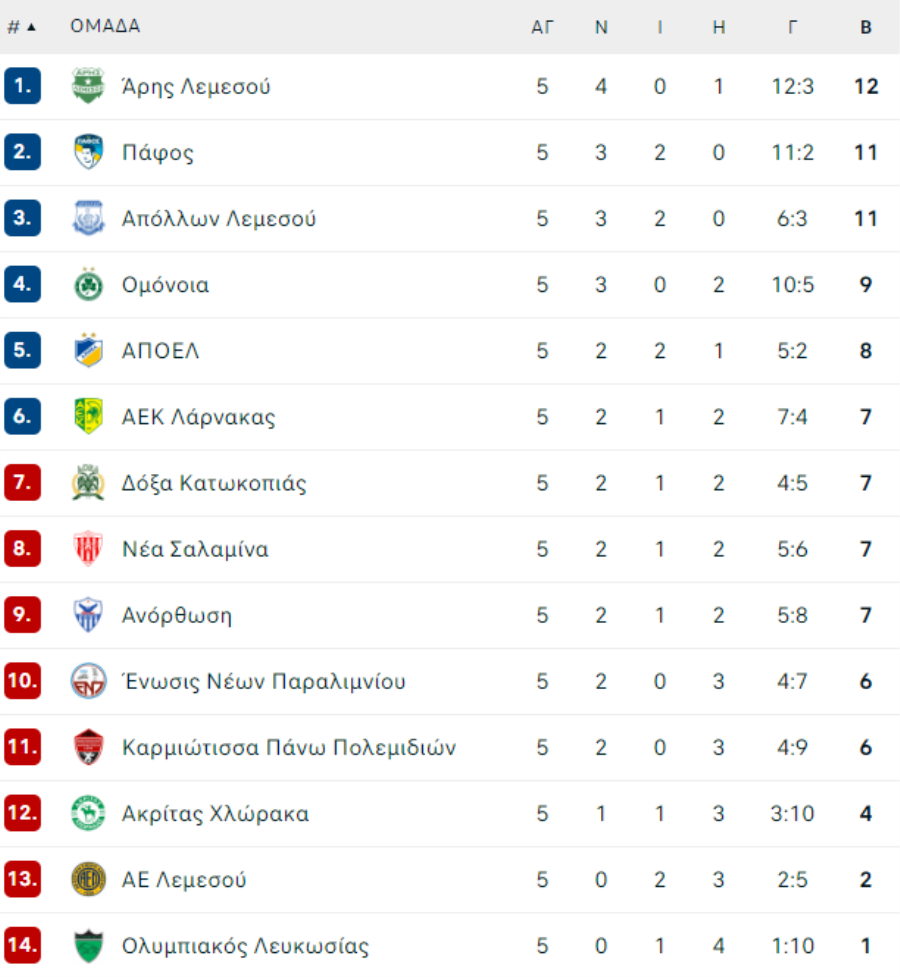Click the Άρης Λεμεσού team crest
The width and height of the screenshot is (900, 977).
coord(88,85)
